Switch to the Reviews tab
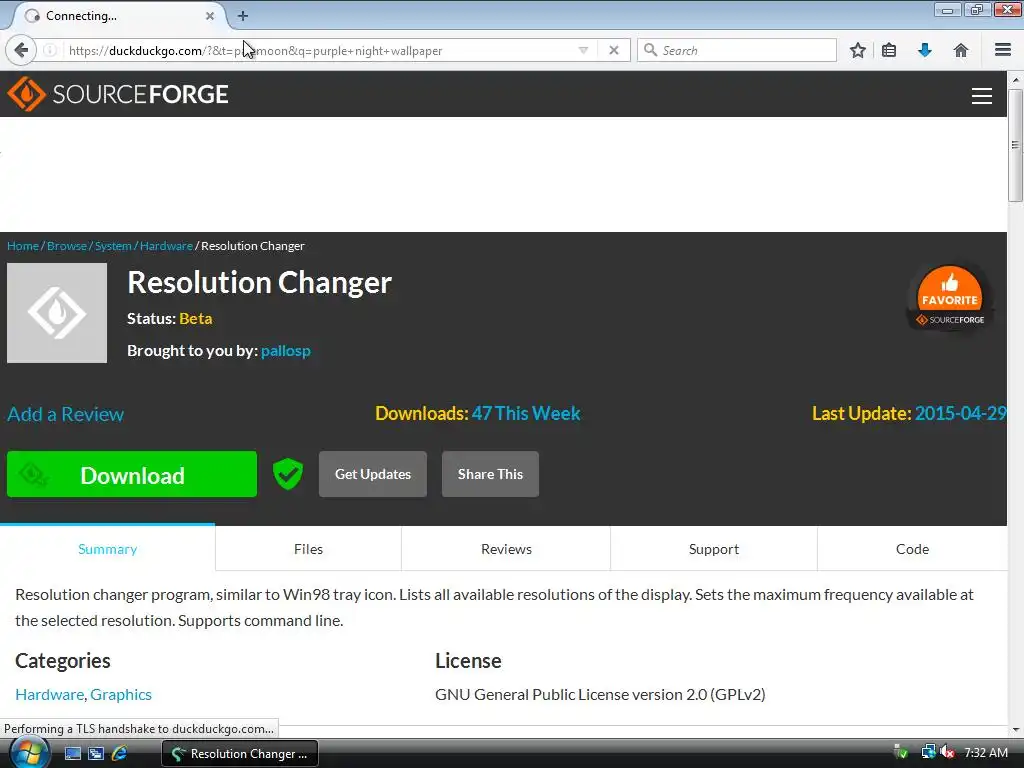Viewport: 1024px width, 768px height. [506, 549]
